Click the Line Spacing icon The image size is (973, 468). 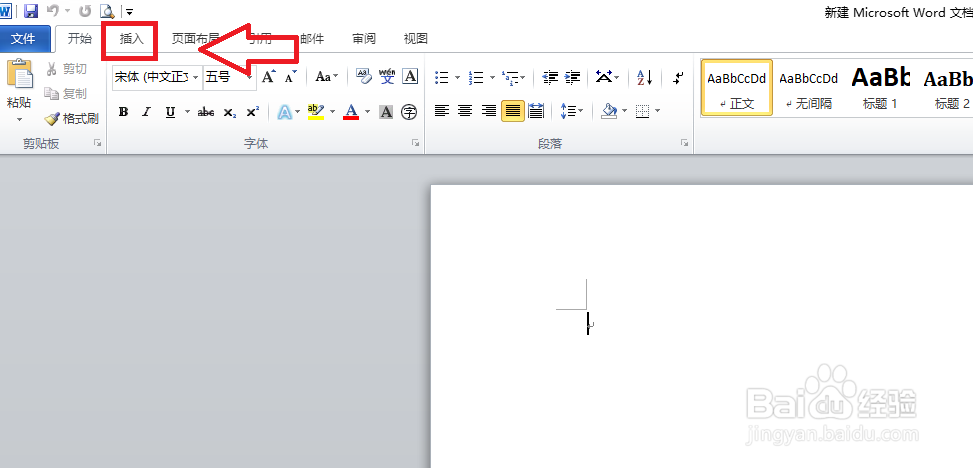click(x=568, y=112)
